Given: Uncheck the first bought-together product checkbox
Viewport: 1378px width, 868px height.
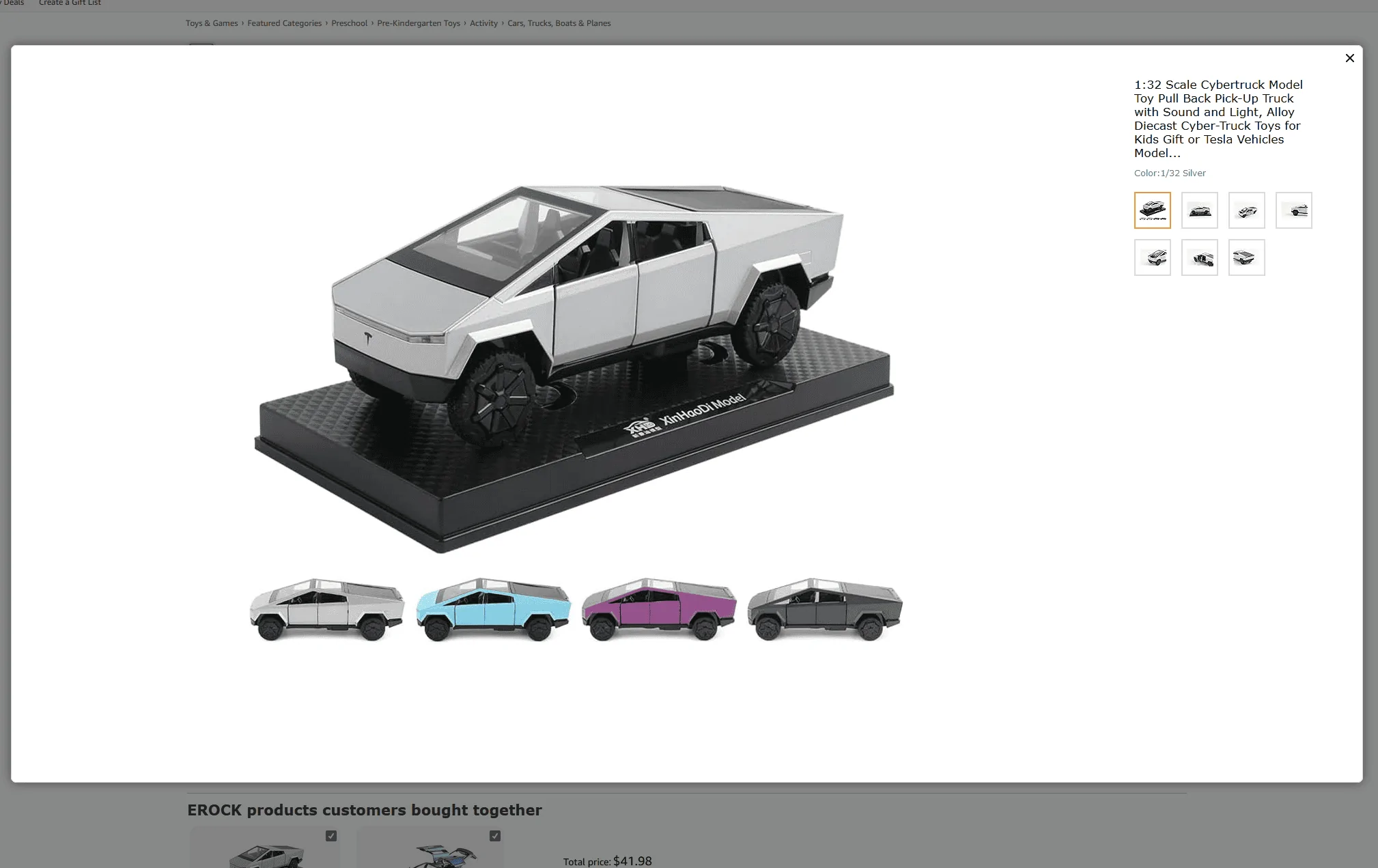Looking at the screenshot, I should pyautogui.click(x=331, y=836).
